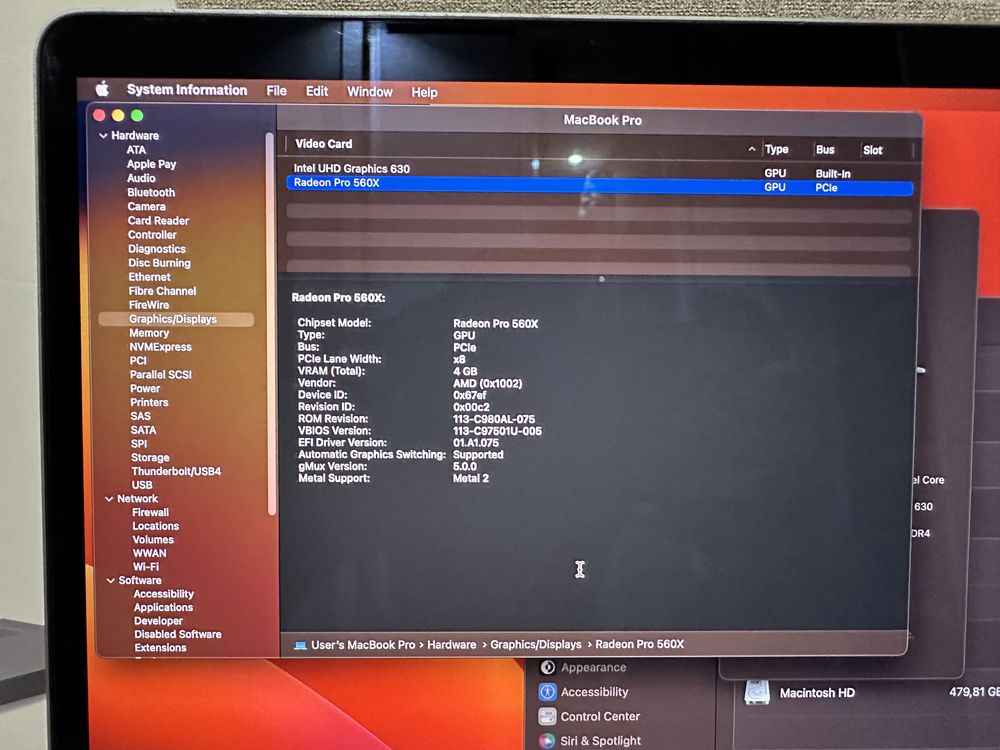The height and width of the screenshot is (750, 1000).
Task: Select Volumes under Network
Action: coord(153,540)
